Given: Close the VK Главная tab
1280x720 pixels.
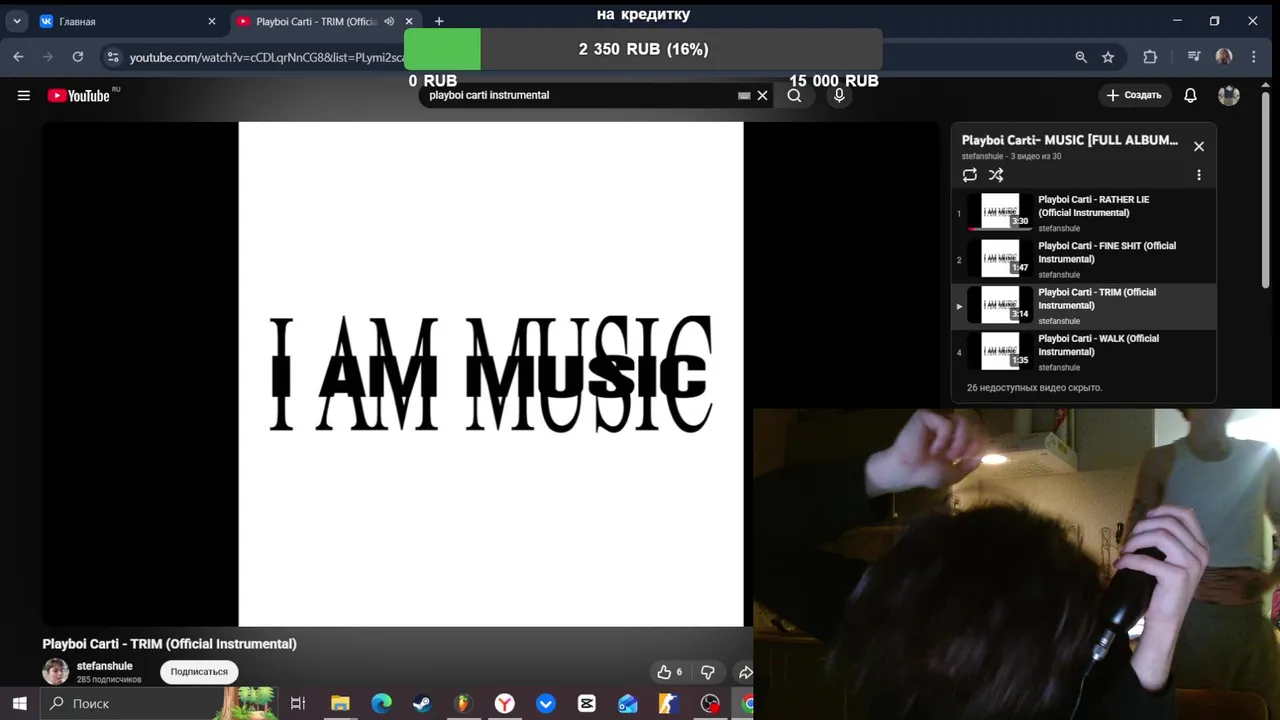Looking at the screenshot, I should (x=211, y=21).
